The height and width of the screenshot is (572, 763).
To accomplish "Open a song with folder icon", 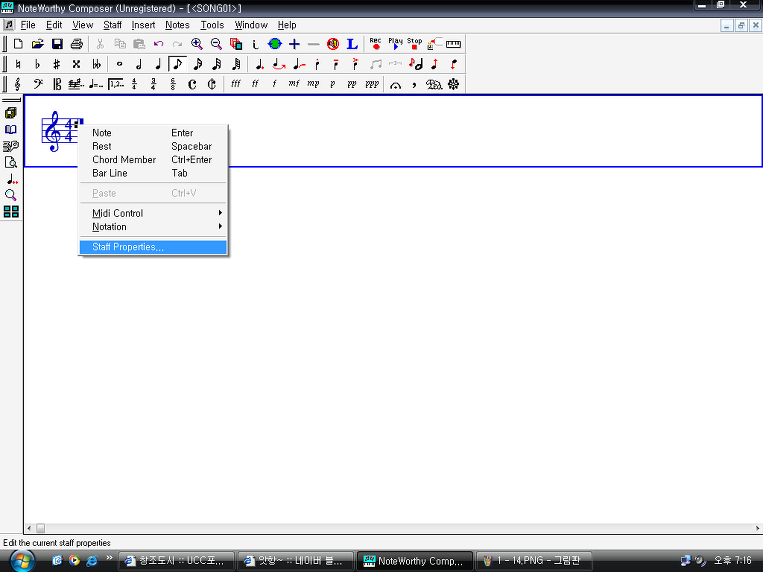I will coord(37,44).
